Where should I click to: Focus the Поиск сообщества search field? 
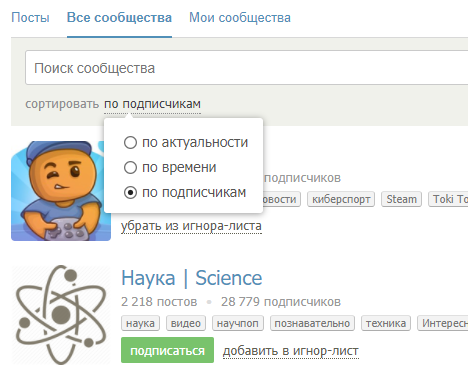[247, 68]
